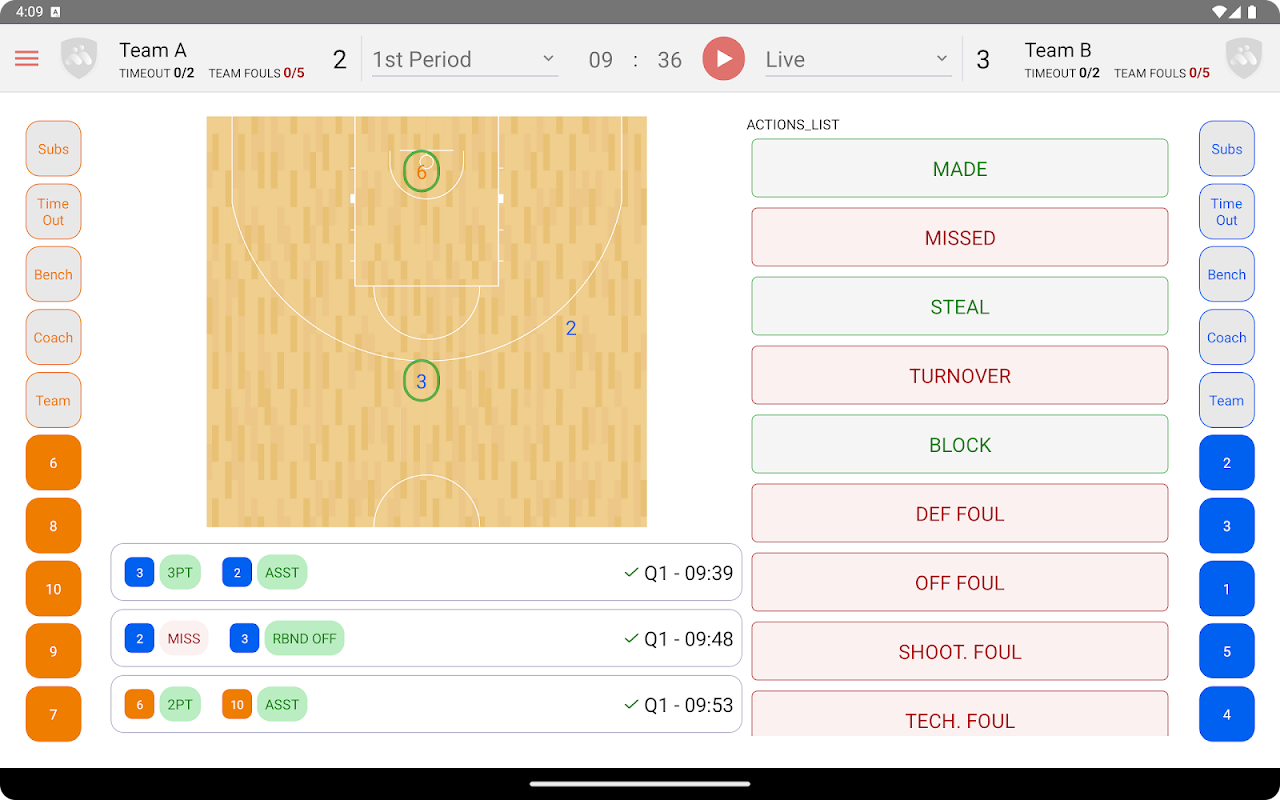Click the 2PT tag in the play log
This screenshot has height=800, width=1280.
point(180,705)
